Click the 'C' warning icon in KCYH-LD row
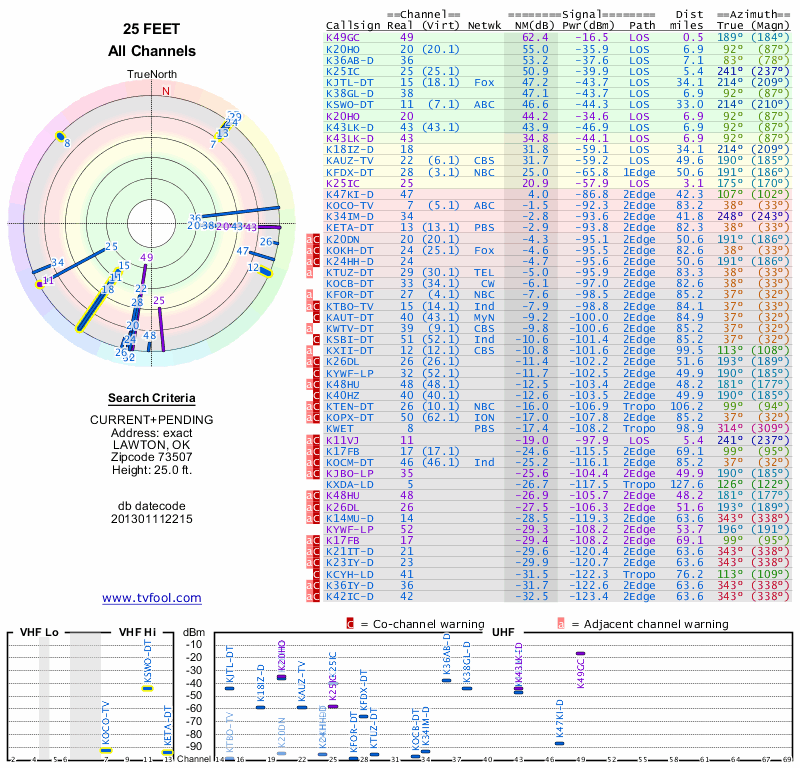 tap(316, 574)
